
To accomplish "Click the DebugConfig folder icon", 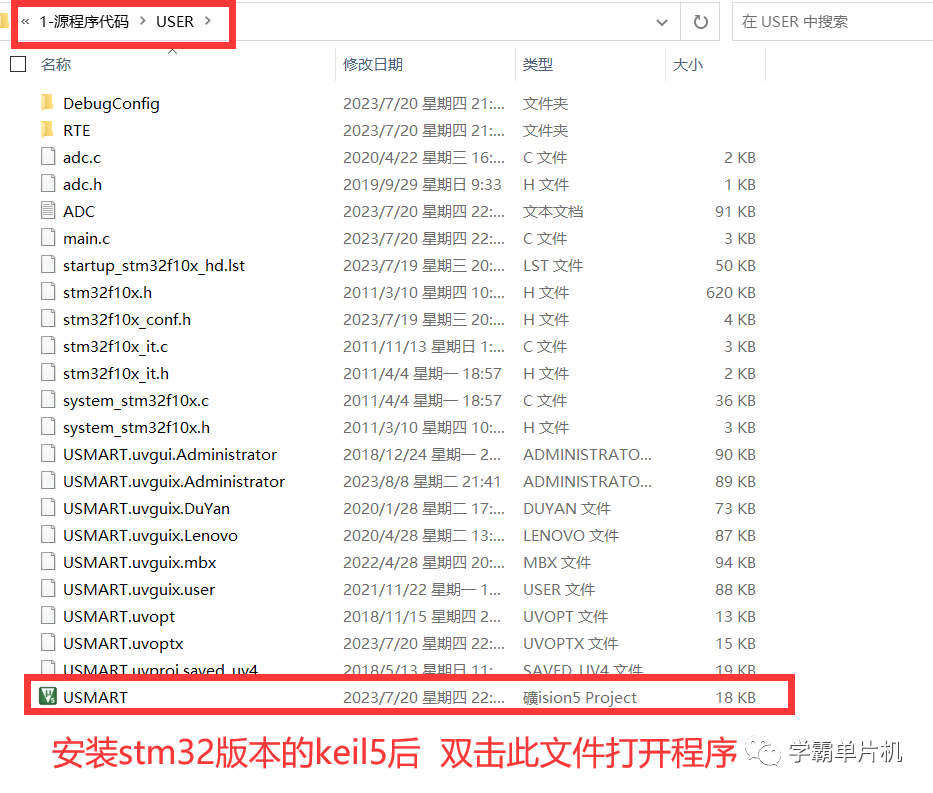I will point(48,103).
